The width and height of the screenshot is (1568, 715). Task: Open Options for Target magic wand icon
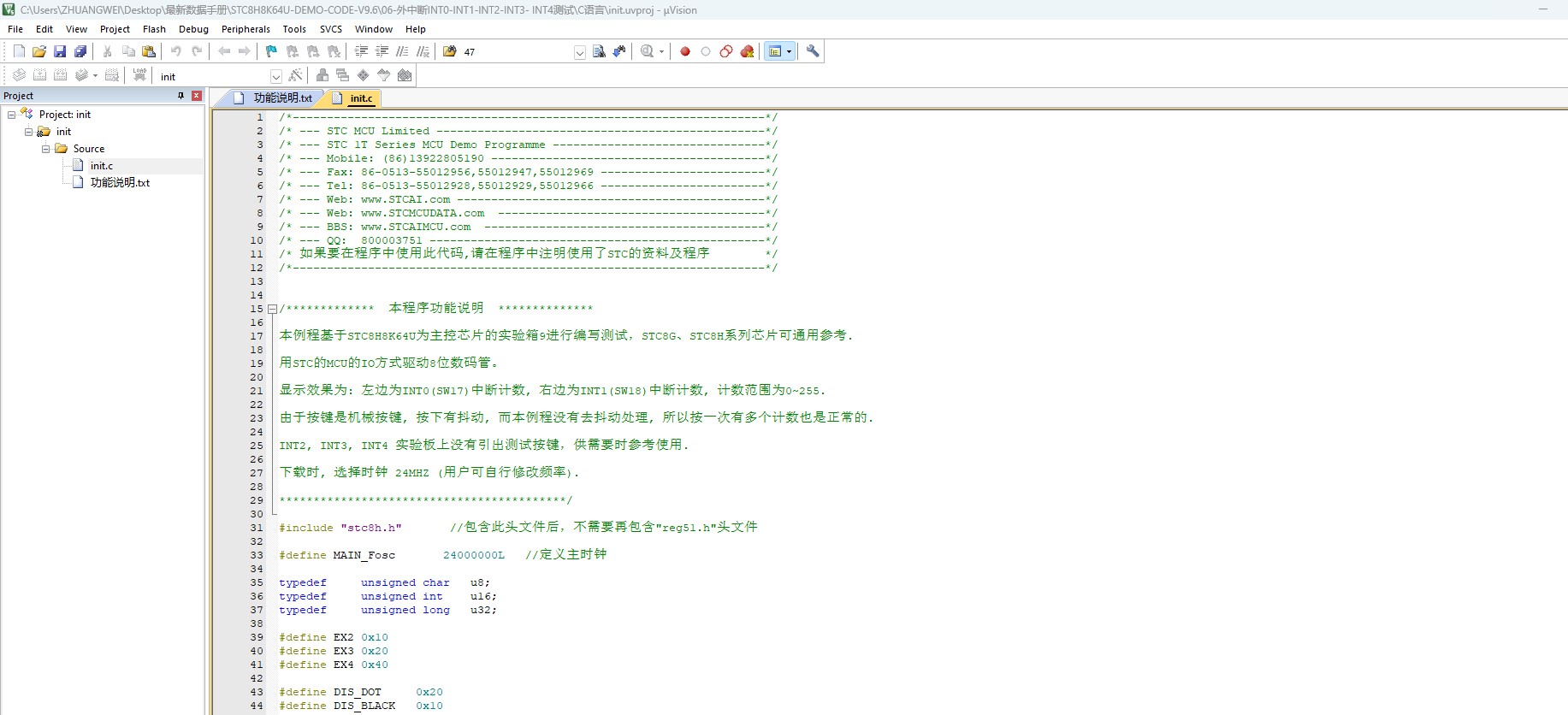click(295, 76)
